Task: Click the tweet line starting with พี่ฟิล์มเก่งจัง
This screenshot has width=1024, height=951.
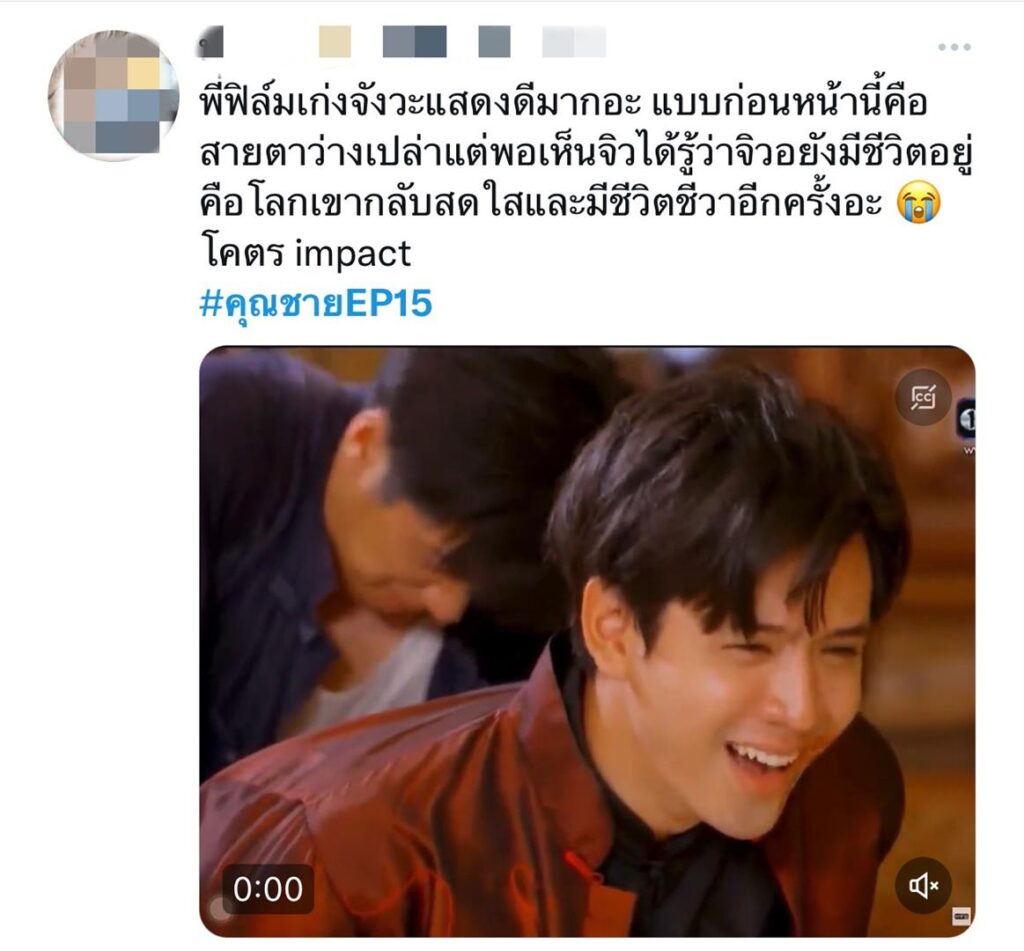Action: point(563,103)
